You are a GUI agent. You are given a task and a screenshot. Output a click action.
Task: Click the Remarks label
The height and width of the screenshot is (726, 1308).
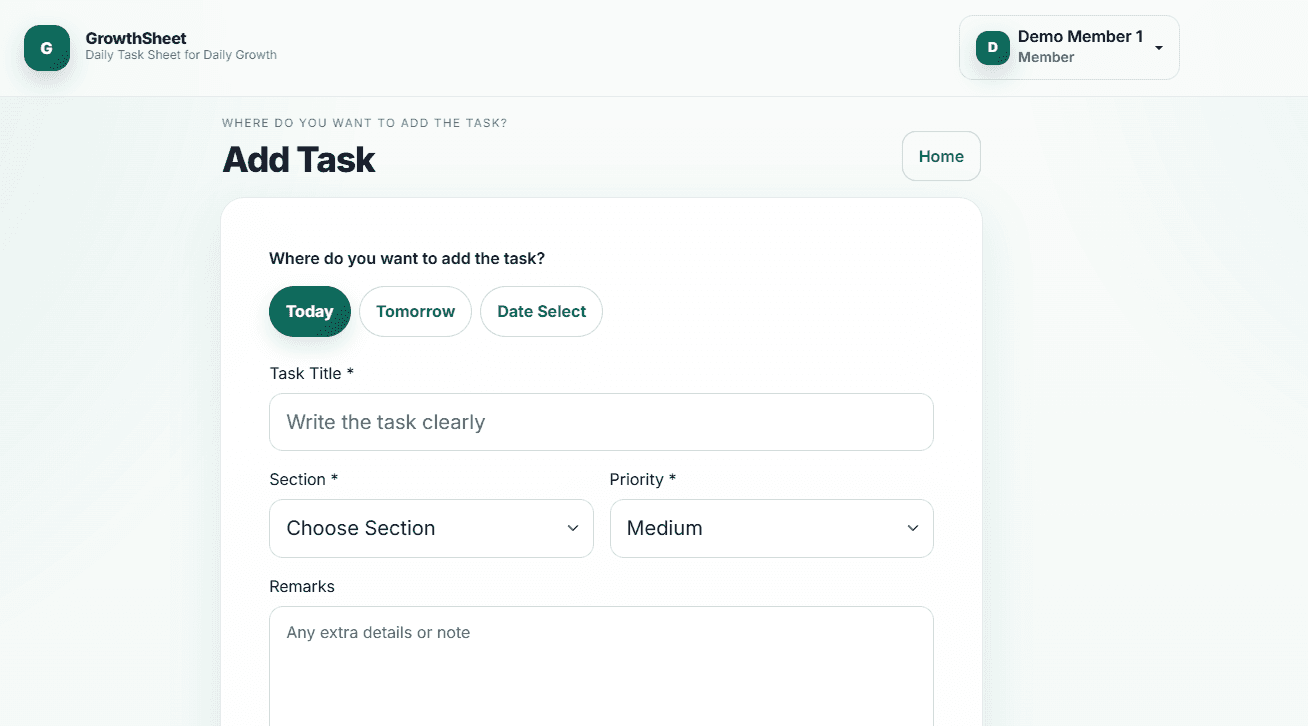tap(302, 586)
